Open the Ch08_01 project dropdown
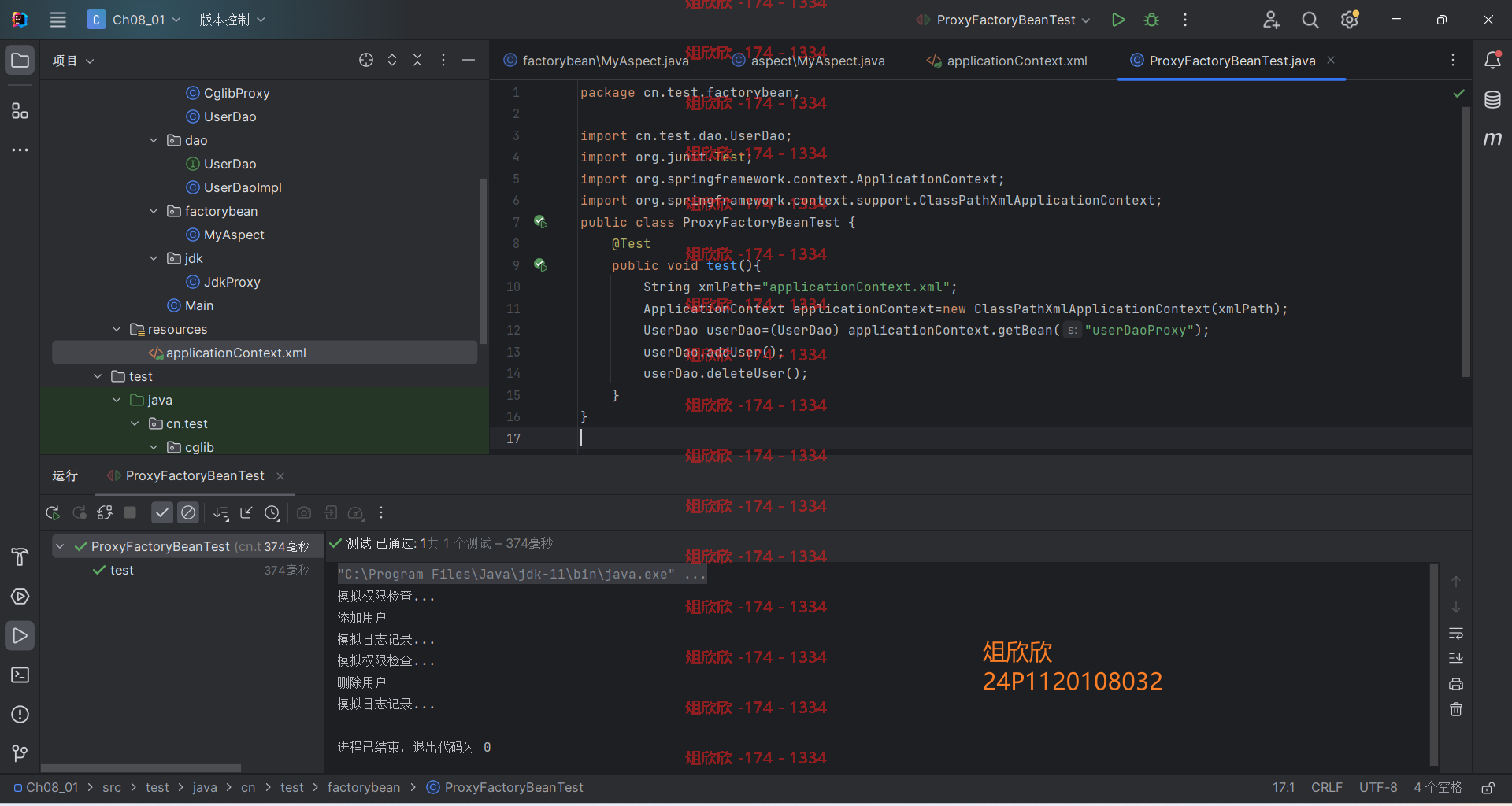 134,20
